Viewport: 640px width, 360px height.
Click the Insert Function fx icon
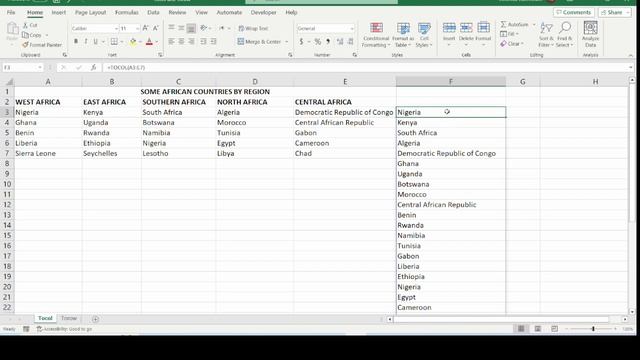click(93, 67)
